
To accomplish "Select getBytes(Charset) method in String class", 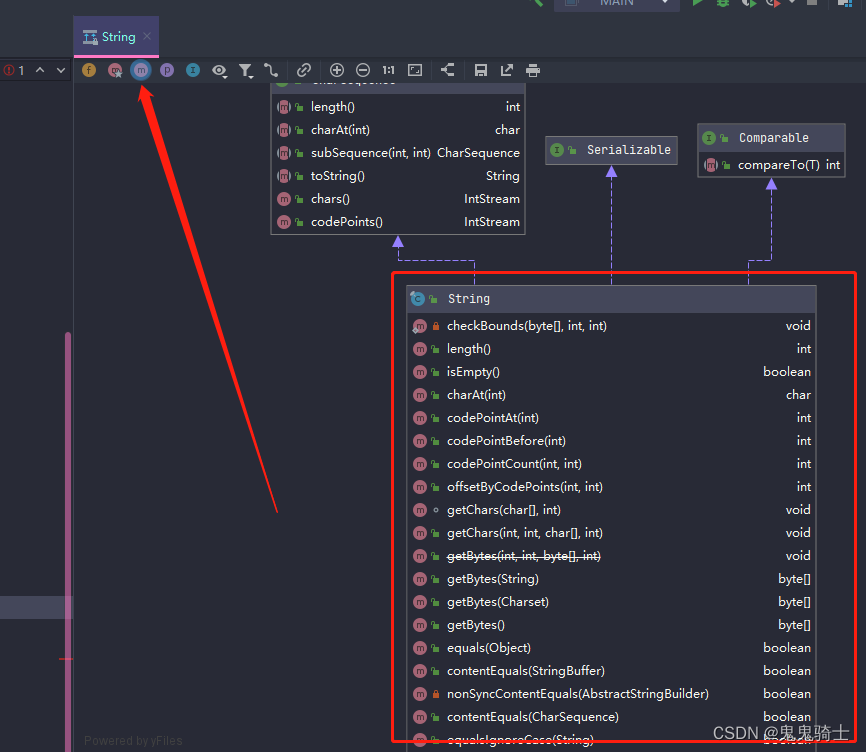I will point(497,602).
